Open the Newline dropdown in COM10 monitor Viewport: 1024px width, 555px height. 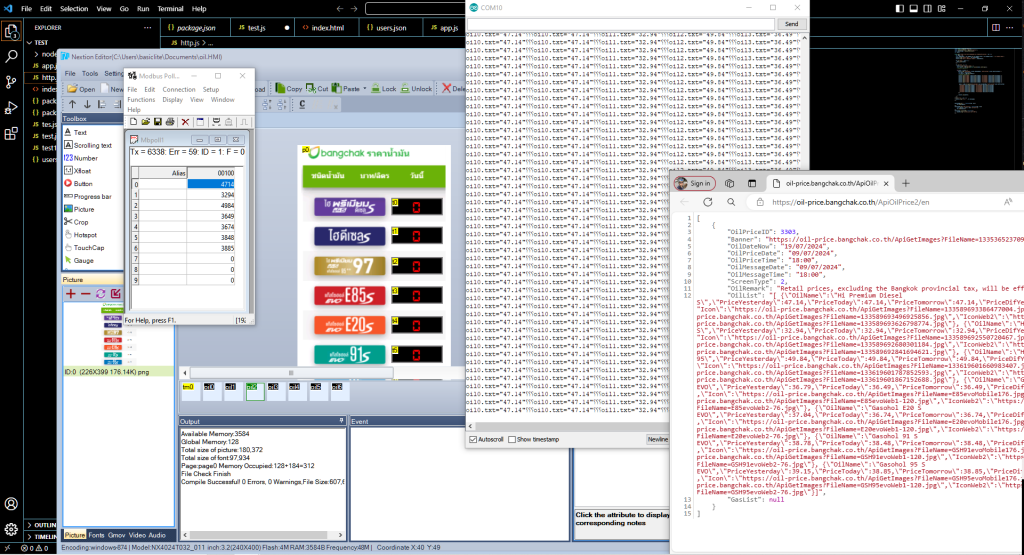click(x=658, y=439)
